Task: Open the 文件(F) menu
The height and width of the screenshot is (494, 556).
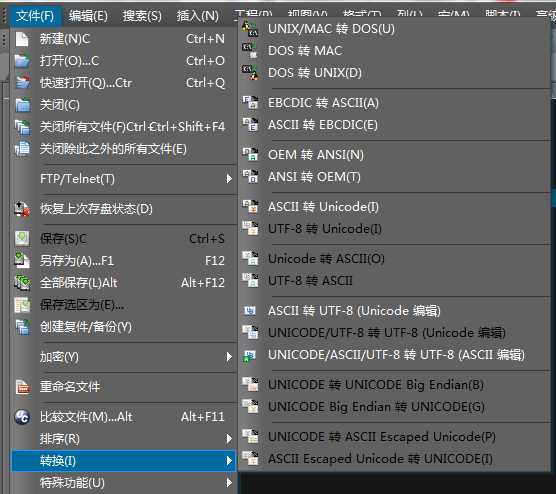Action: pyautogui.click(x=35, y=16)
